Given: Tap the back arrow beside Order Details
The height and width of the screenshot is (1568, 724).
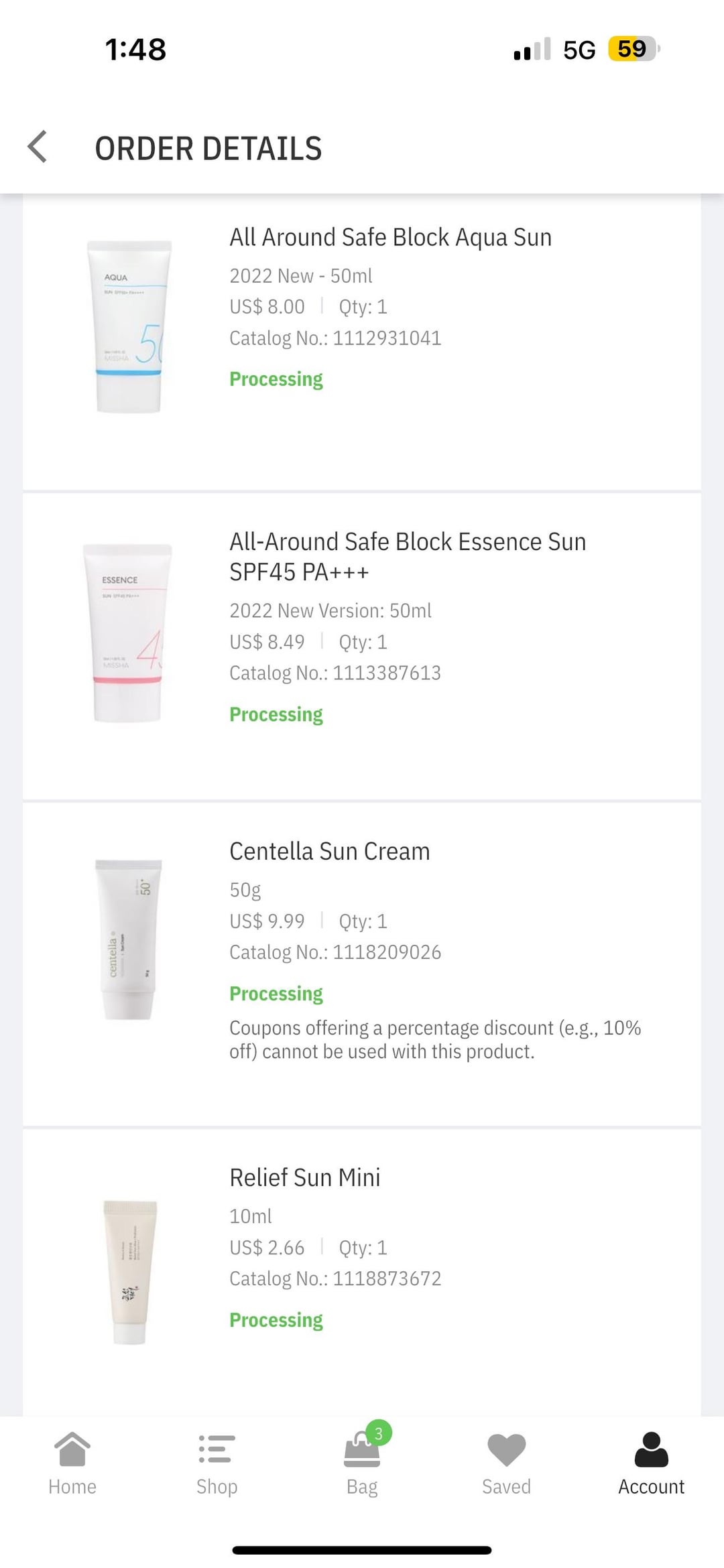Looking at the screenshot, I should coord(38,147).
